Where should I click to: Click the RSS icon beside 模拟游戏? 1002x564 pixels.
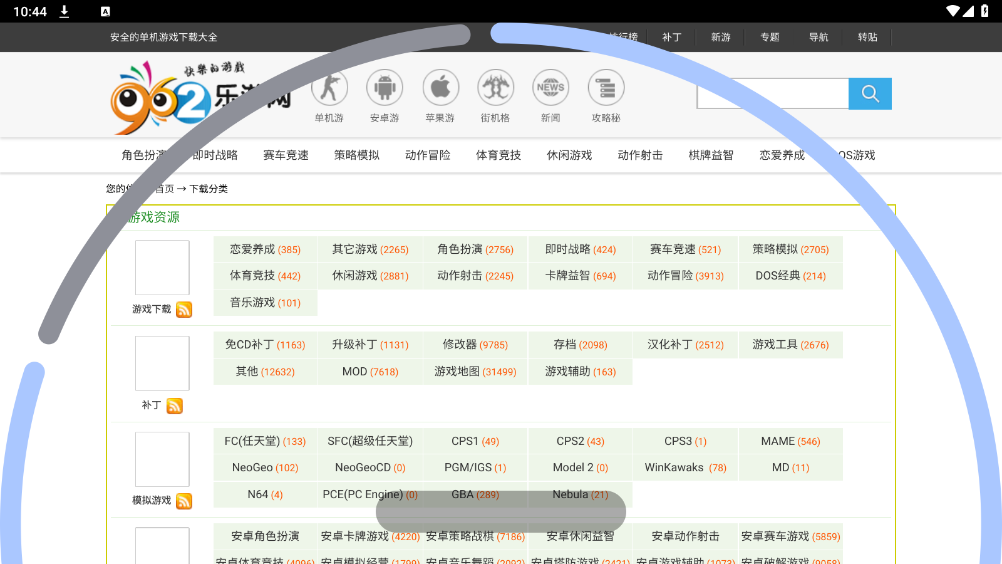pyautogui.click(x=184, y=501)
